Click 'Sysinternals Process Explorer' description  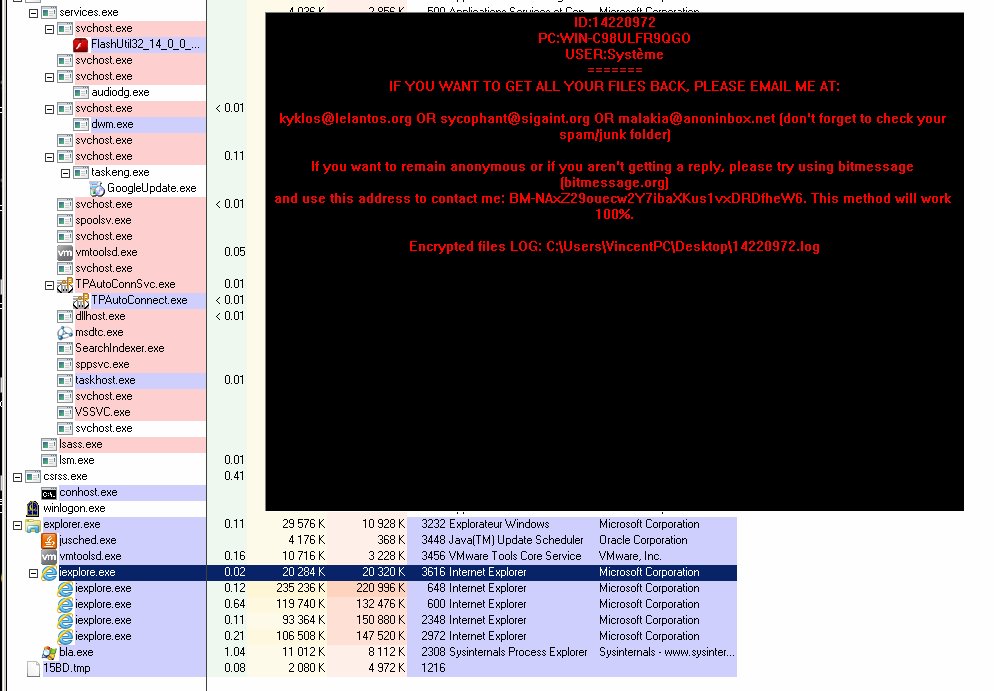(518, 652)
